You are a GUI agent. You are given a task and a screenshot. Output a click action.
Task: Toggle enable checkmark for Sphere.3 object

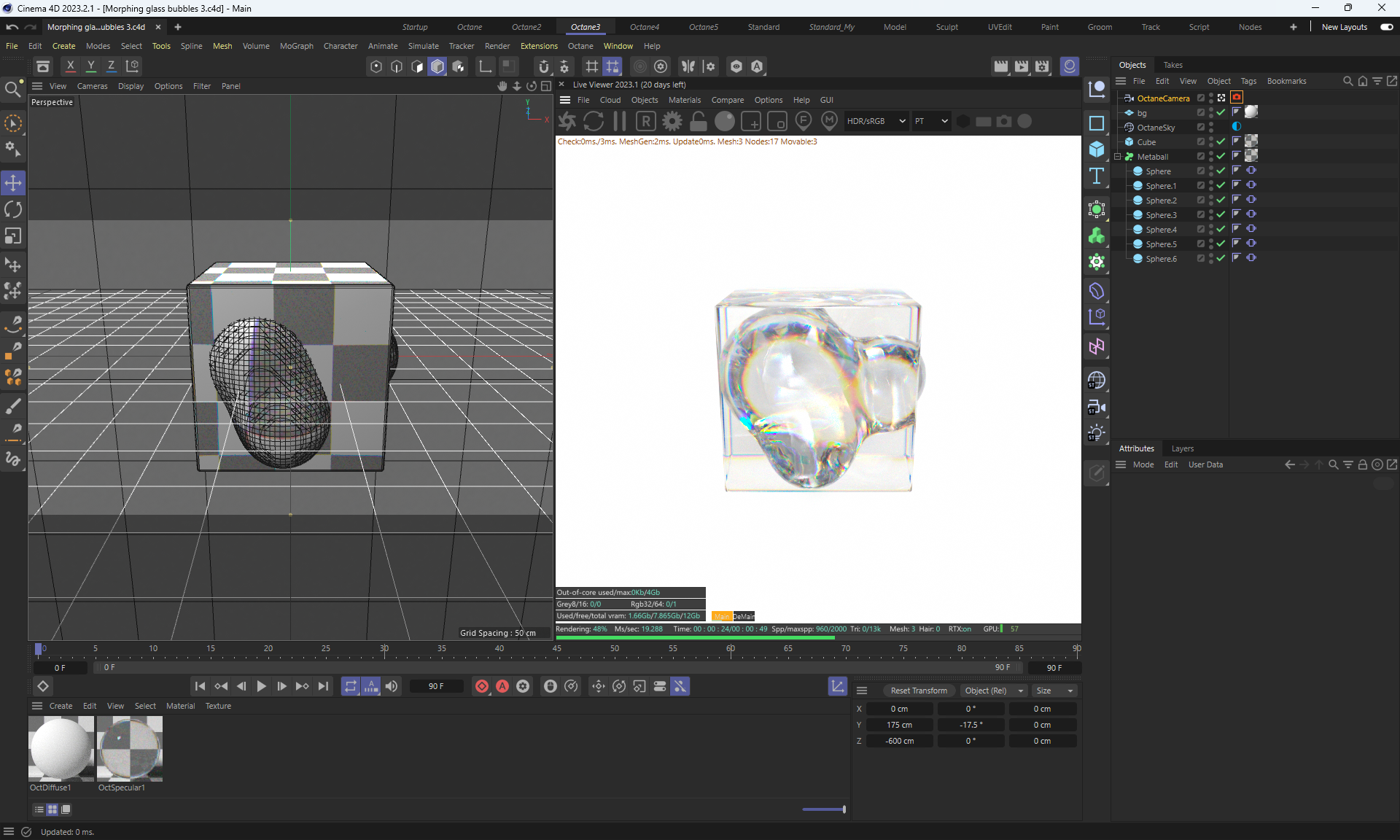1221,214
